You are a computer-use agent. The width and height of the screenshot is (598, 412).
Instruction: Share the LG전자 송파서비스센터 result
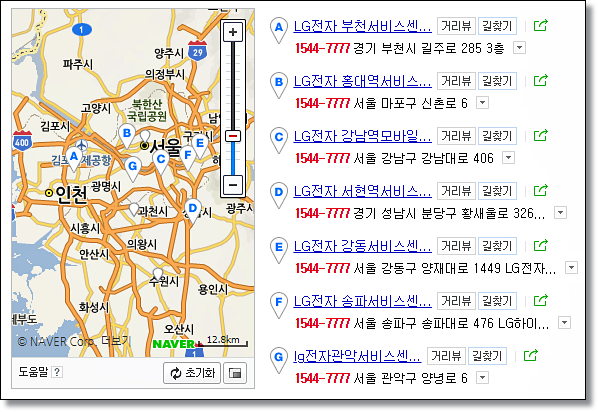point(541,301)
